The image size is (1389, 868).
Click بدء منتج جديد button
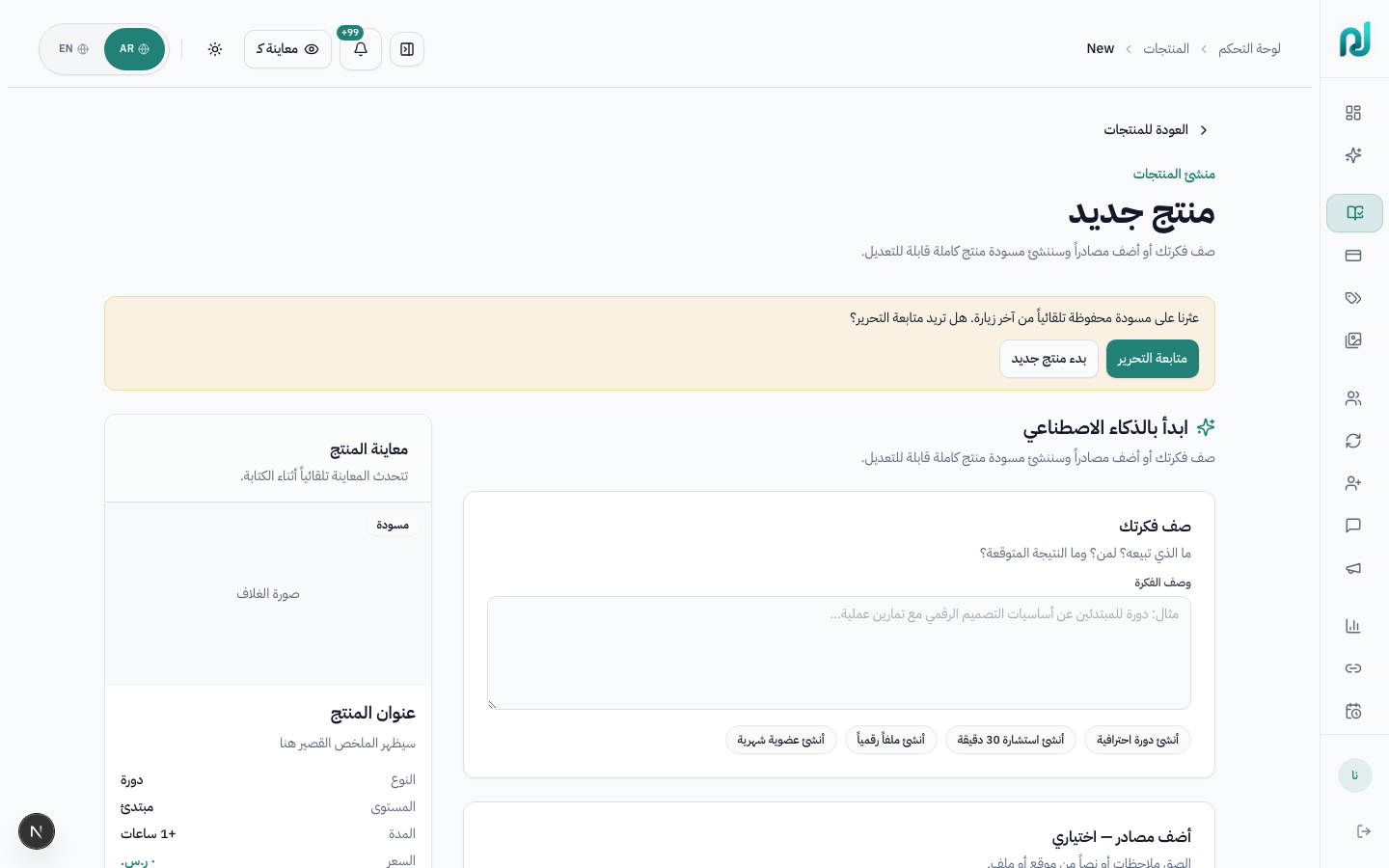(1049, 359)
